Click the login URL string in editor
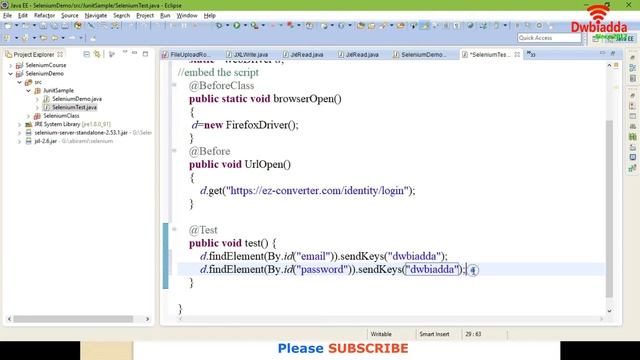This screenshot has width=640, height=360. 318,191
